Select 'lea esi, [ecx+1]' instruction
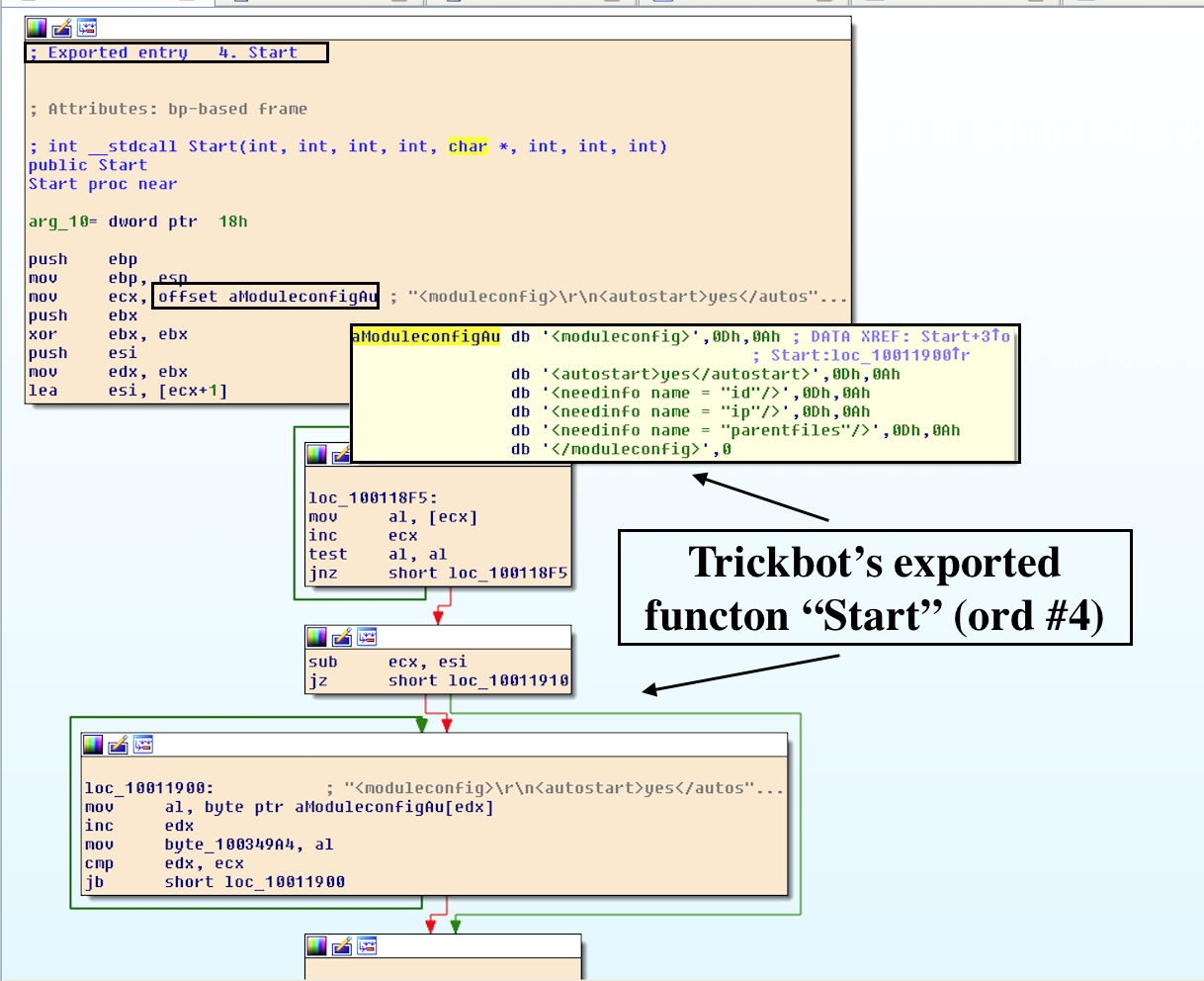Image resolution: width=1204 pixels, height=981 pixels. pos(128,391)
